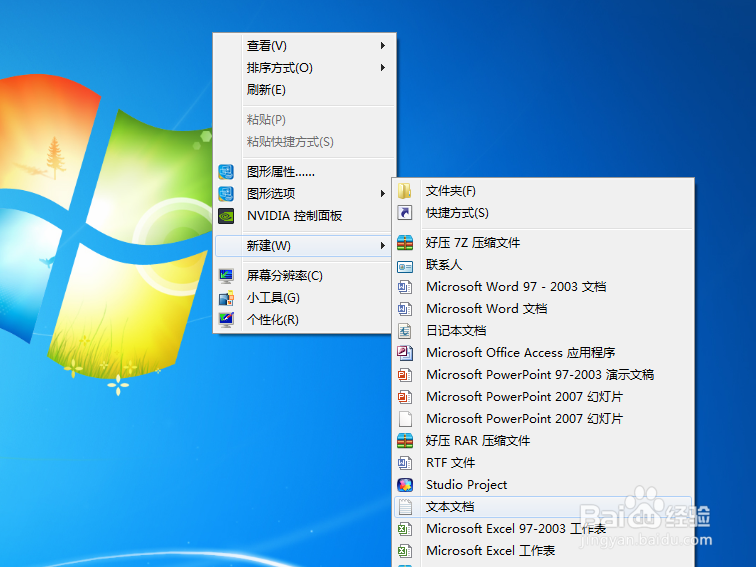
Task: Click the notepad icon beside 文本文档
Action: pyautogui.click(x=405, y=507)
